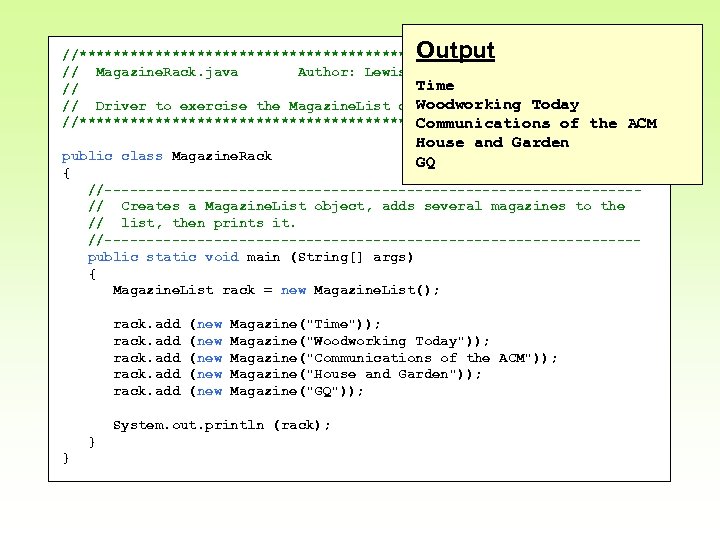Click the underlined "Output" heading

(x=455, y=51)
